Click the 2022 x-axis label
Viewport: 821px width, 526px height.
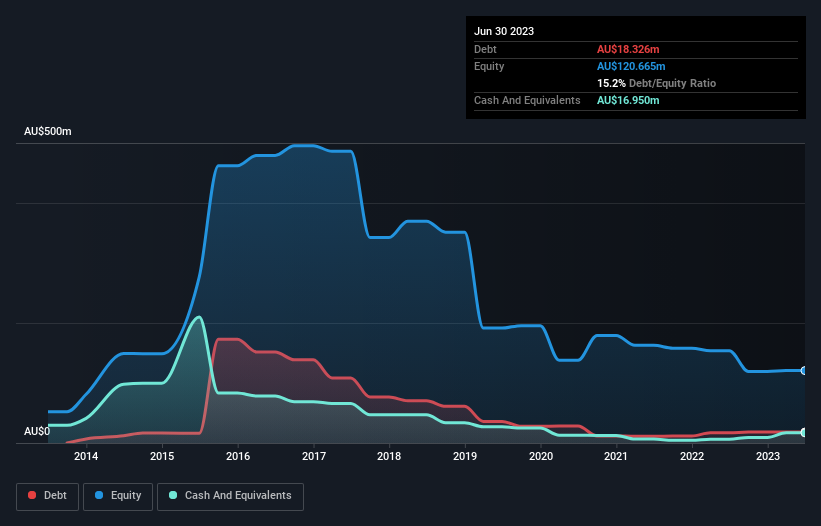coord(692,456)
